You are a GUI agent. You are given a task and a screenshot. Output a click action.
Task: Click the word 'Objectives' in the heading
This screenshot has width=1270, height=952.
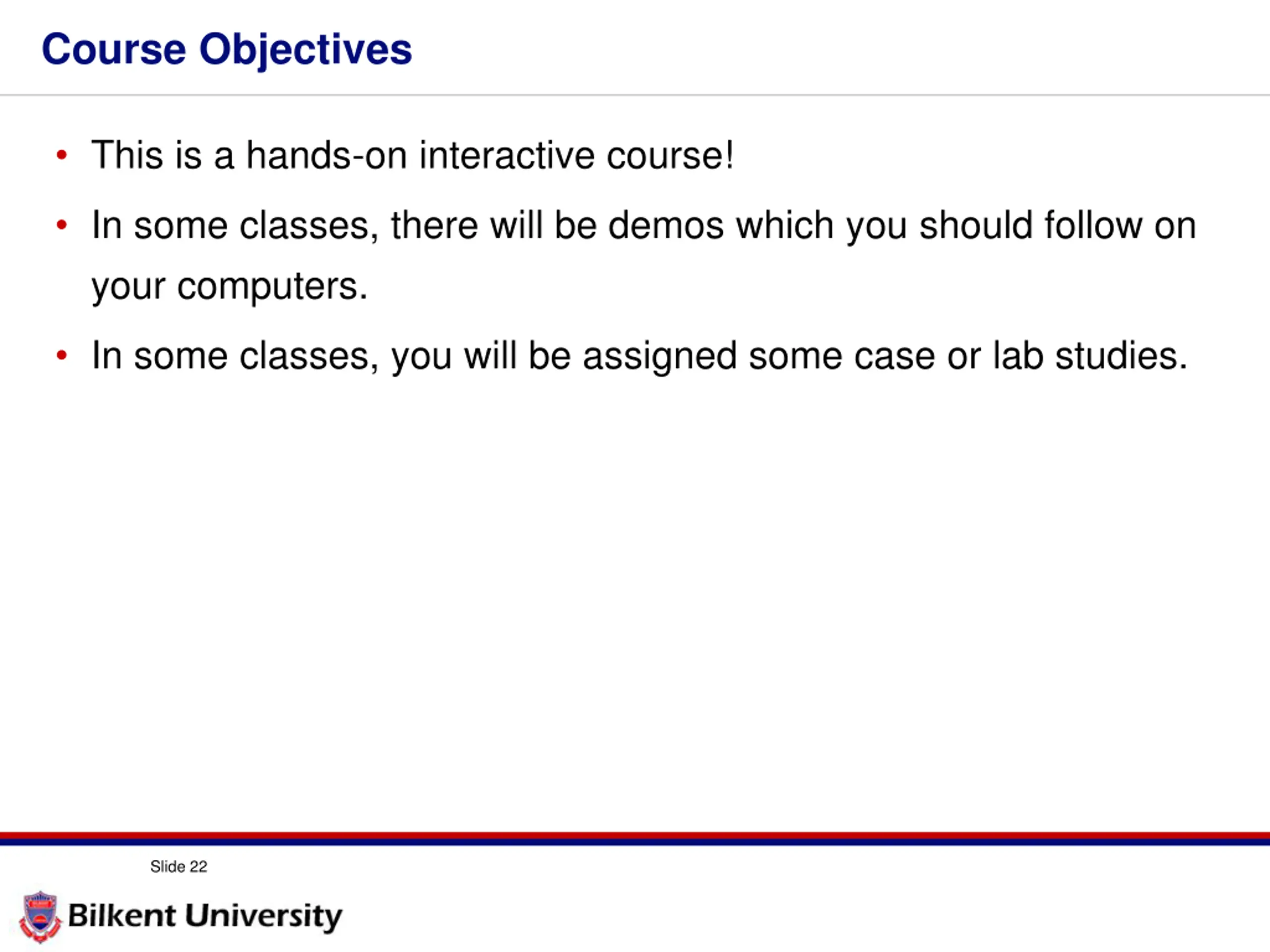pos(306,51)
